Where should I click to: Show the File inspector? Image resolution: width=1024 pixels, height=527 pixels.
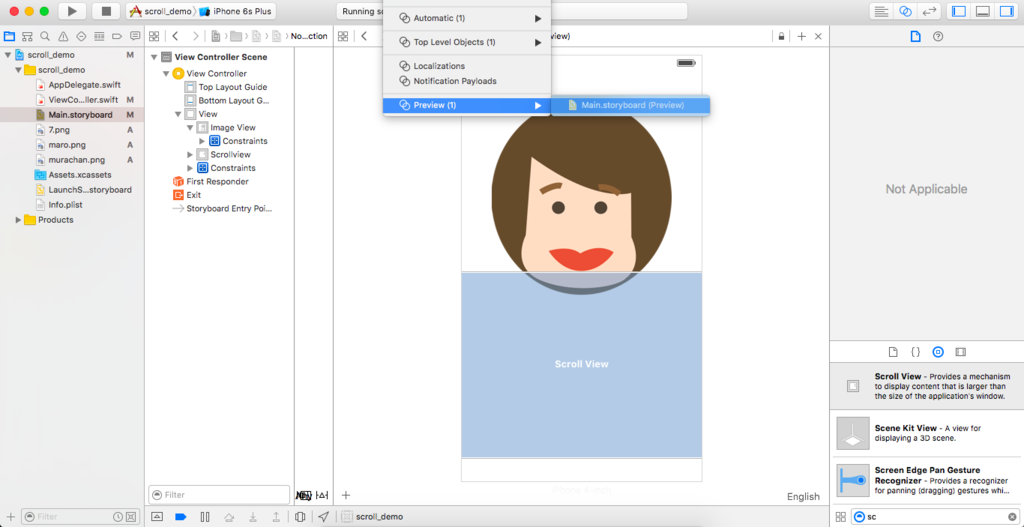coord(916,37)
